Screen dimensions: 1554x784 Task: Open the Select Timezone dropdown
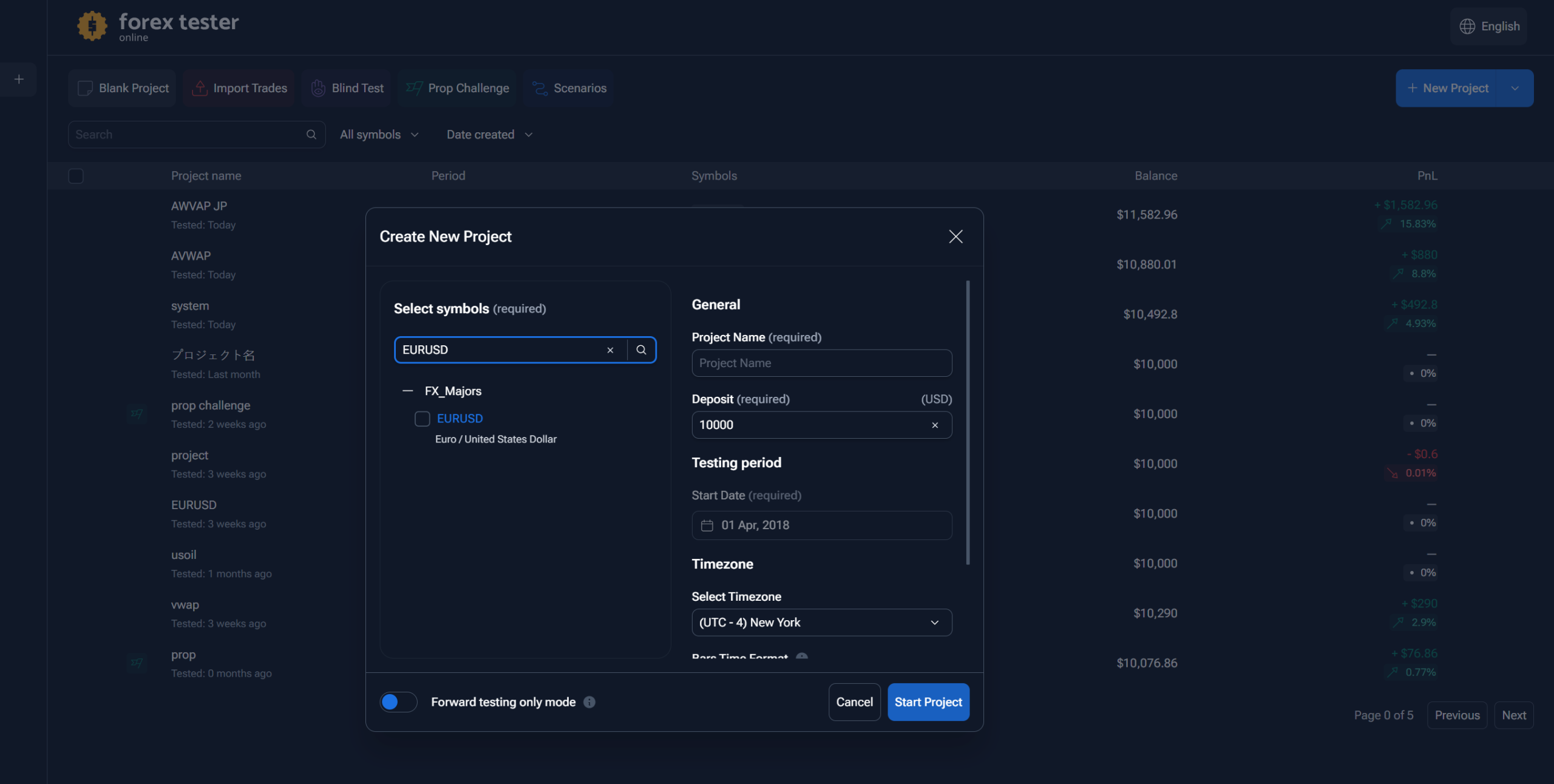point(821,623)
